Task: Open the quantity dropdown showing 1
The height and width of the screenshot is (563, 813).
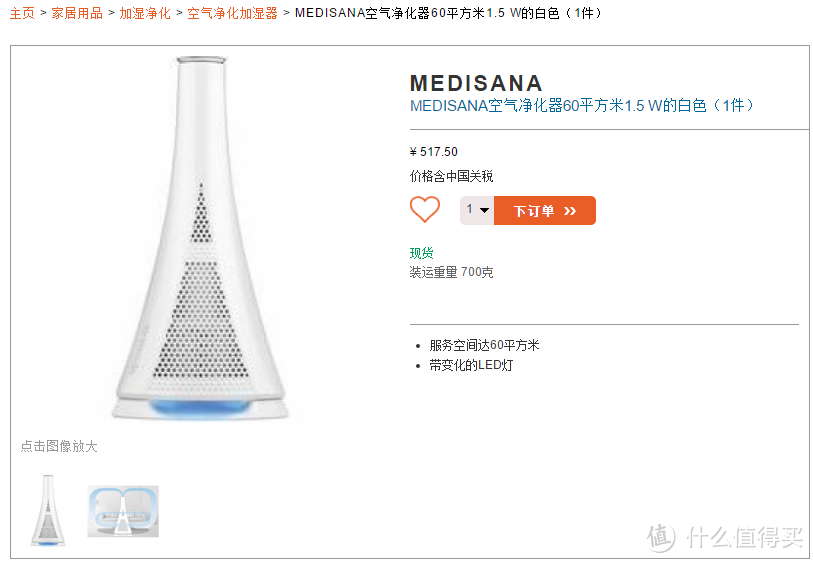Action: 477,210
